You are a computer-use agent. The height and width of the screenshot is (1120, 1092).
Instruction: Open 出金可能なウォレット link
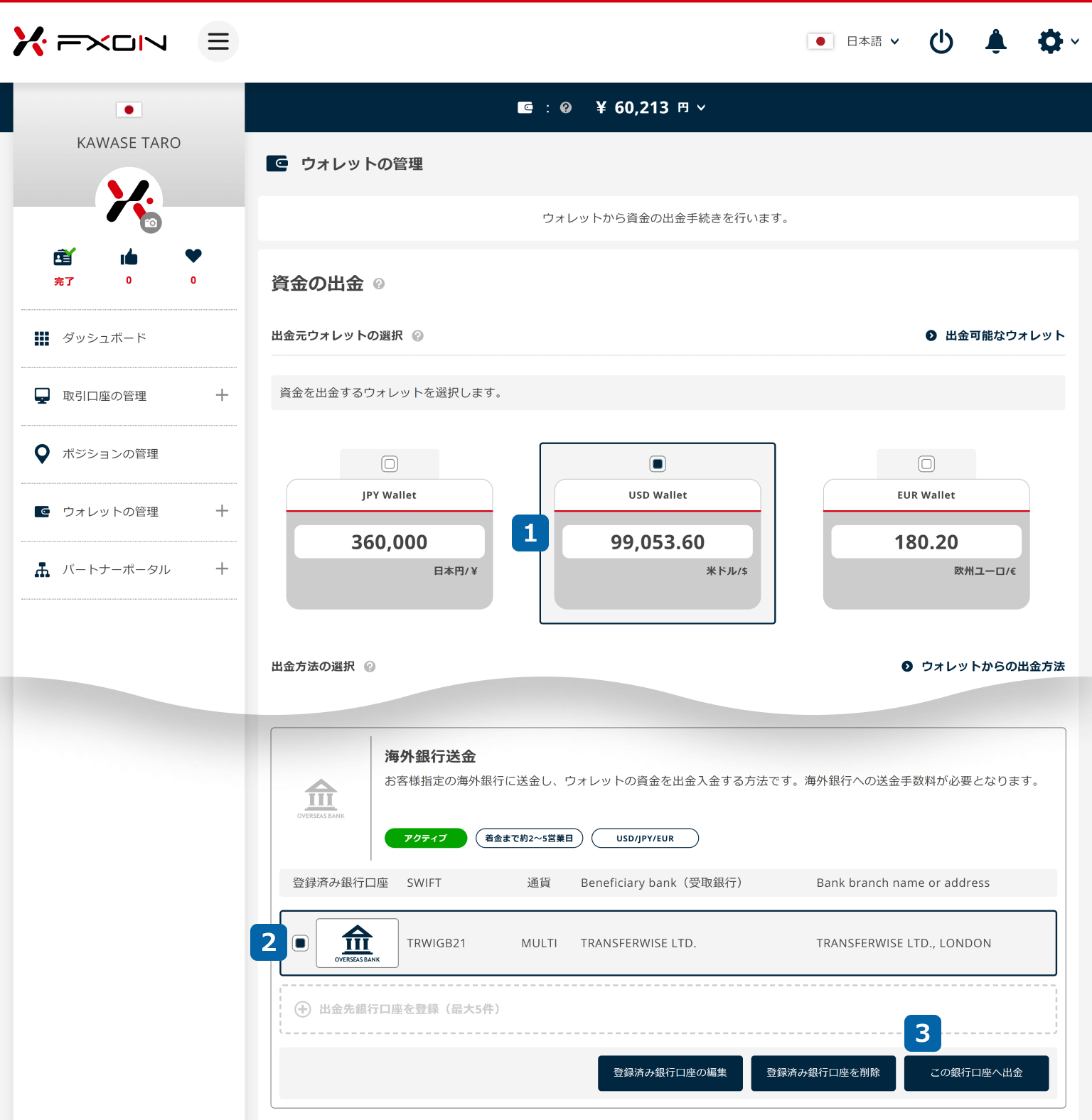995,335
